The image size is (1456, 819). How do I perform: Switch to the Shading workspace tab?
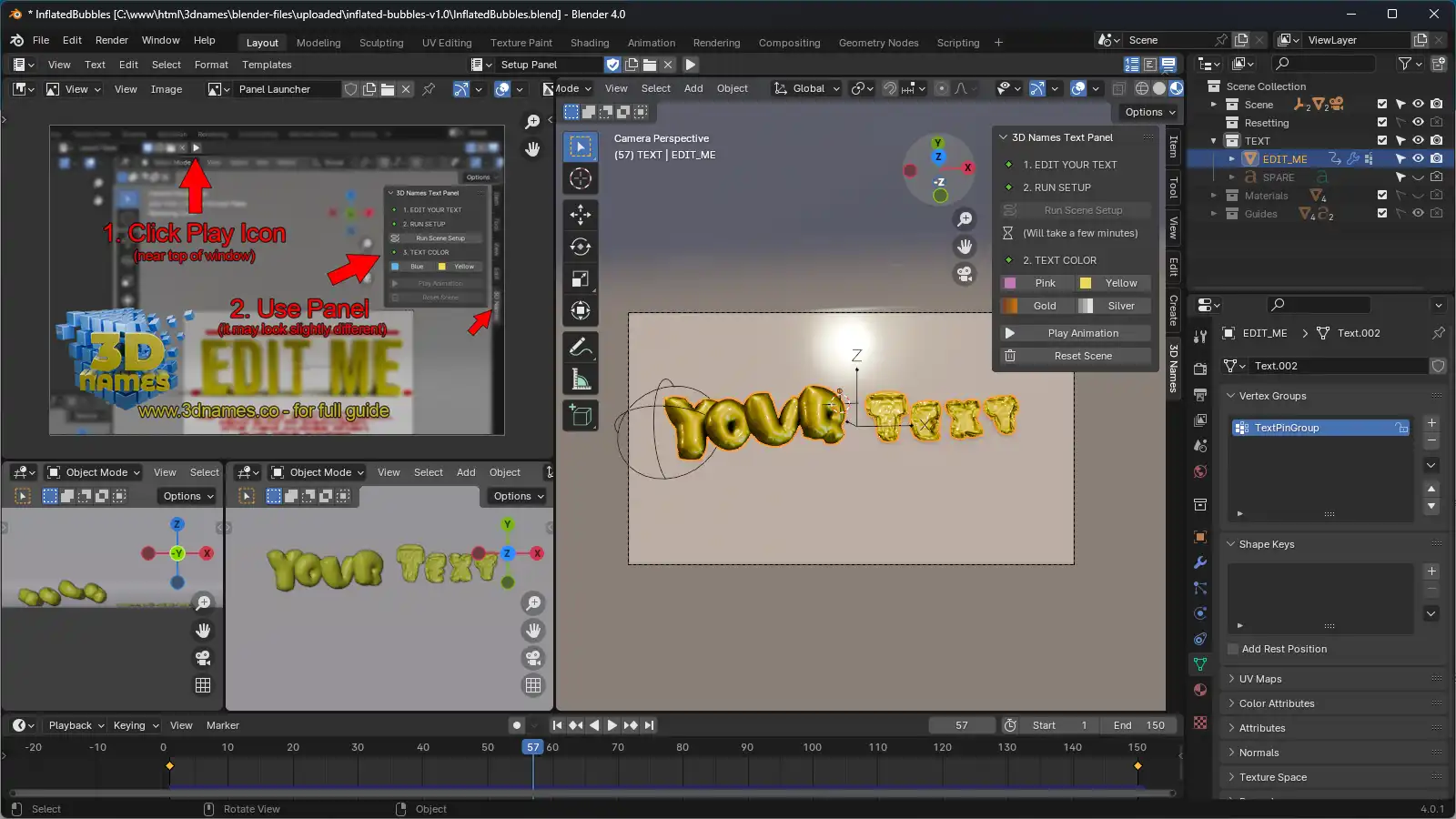(x=590, y=43)
